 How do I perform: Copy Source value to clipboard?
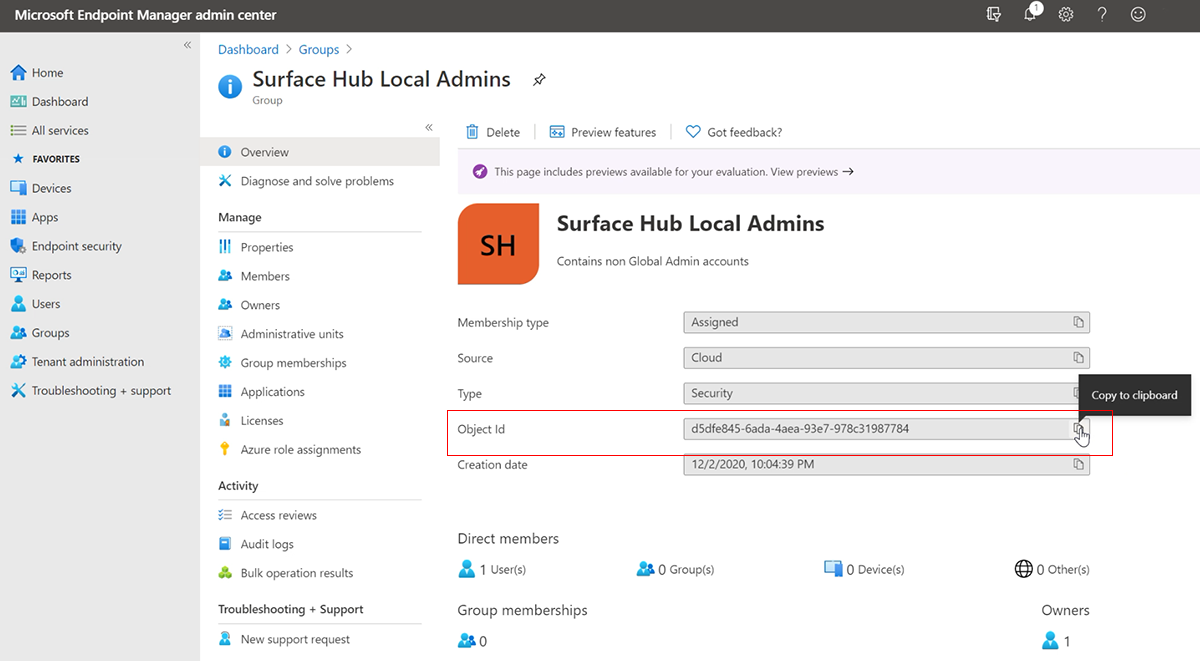tap(1078, 358)
